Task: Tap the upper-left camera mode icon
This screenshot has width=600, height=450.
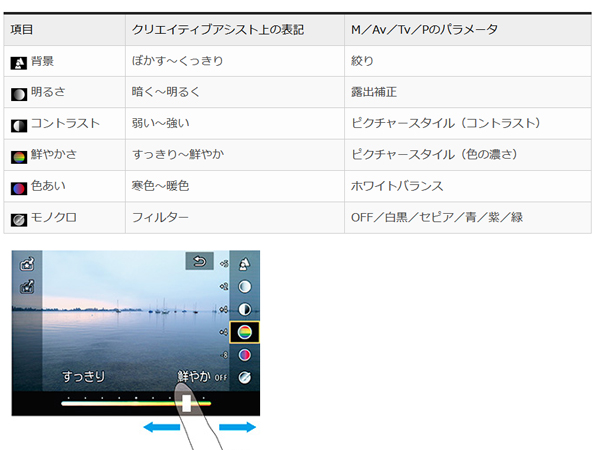Action: coord(27,264)
